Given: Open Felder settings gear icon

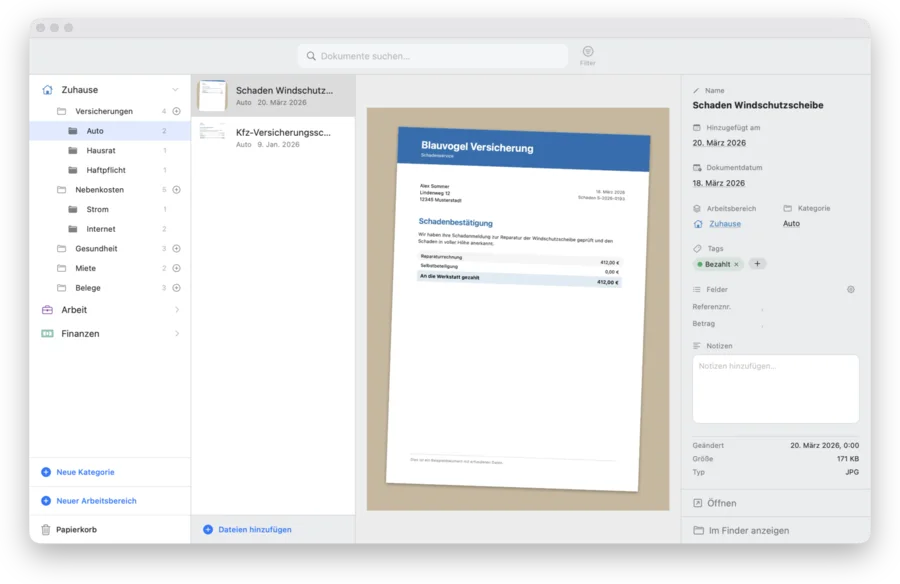Looking at the screenshot, I should point(851,289).
